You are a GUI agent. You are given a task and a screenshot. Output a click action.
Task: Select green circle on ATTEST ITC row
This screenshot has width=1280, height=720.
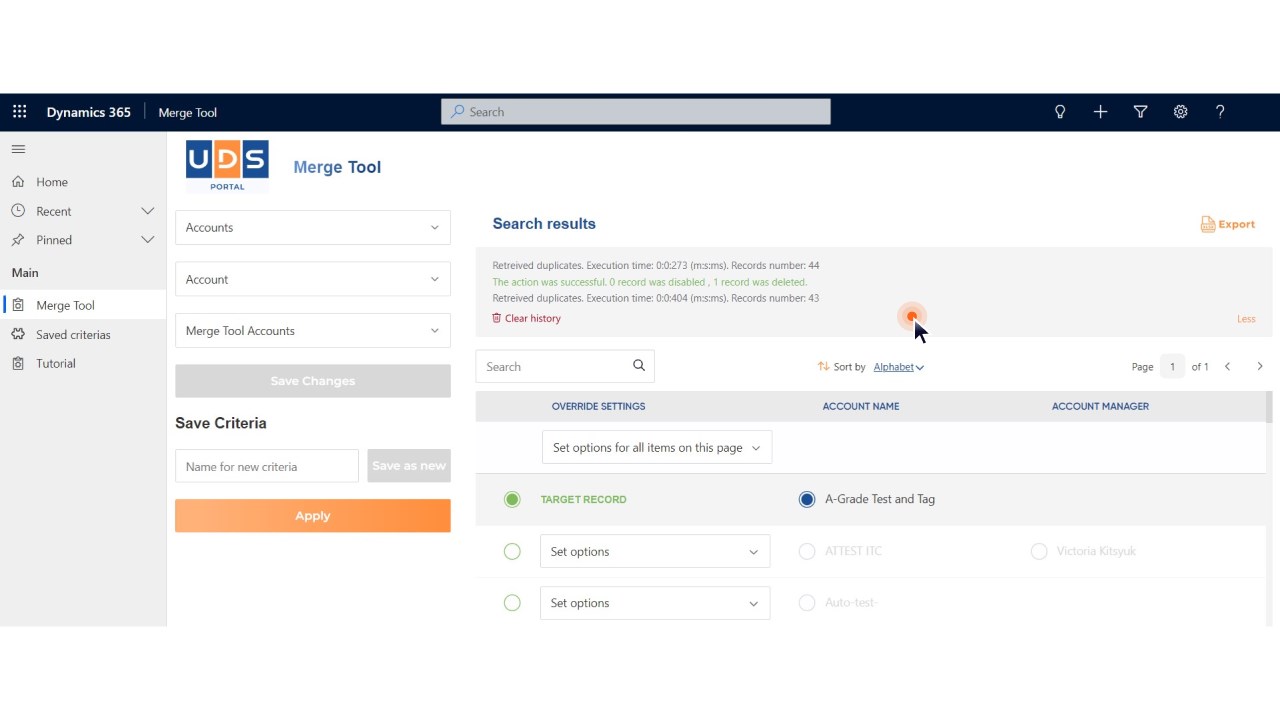point(512,551)
